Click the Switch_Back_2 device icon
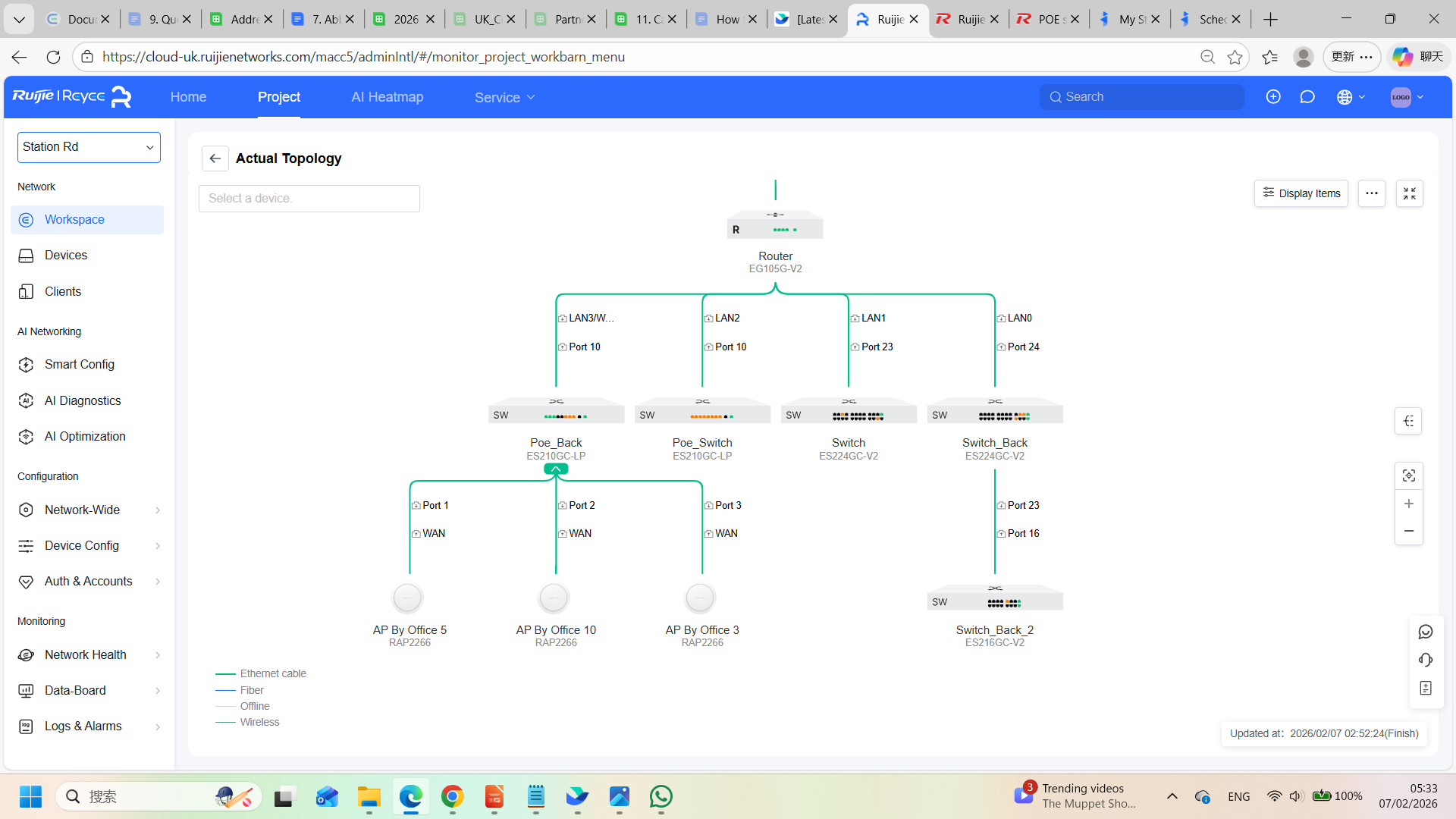 click(994, 598)
